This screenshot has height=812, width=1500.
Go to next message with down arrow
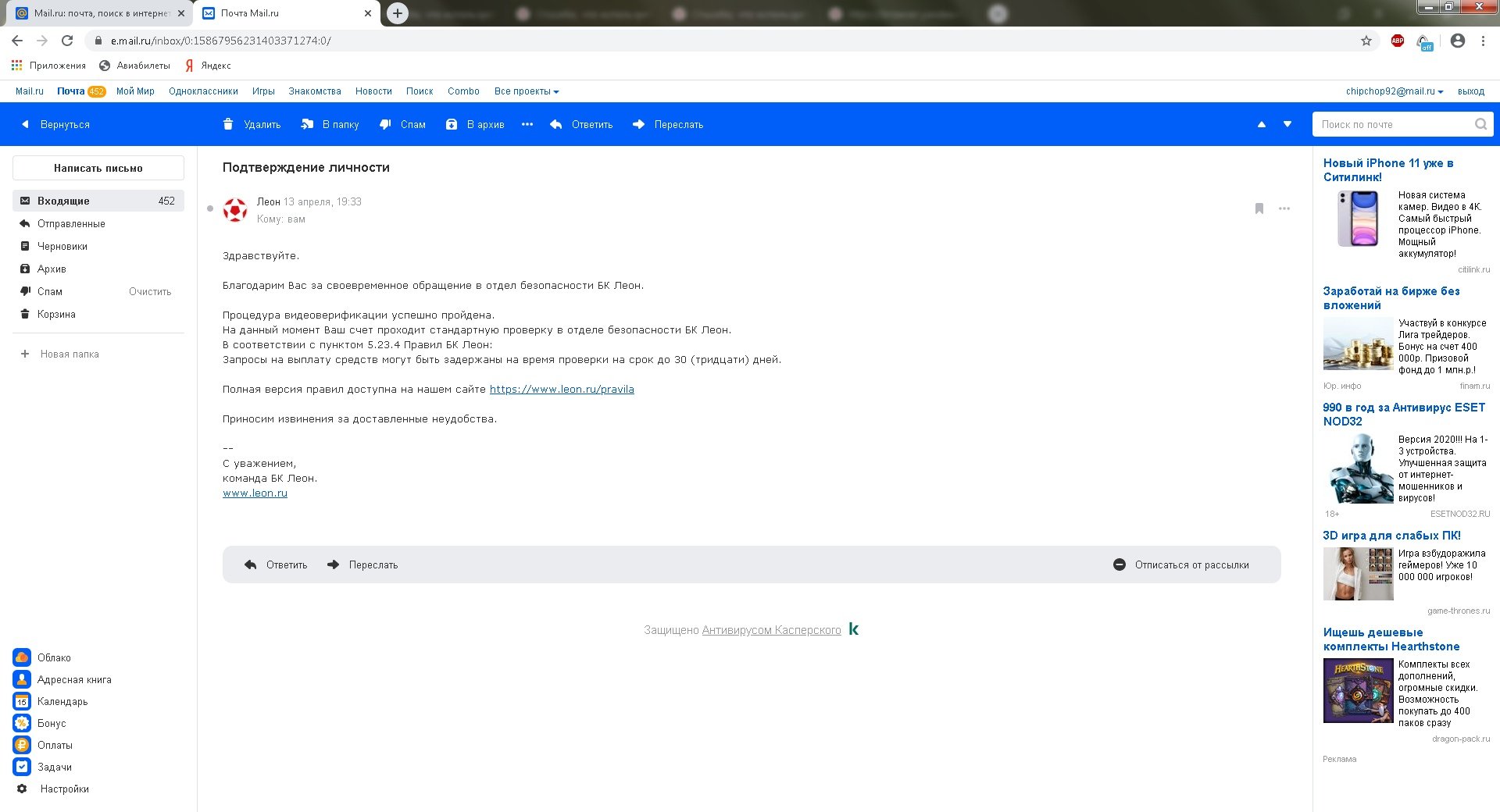point(1287,124)
